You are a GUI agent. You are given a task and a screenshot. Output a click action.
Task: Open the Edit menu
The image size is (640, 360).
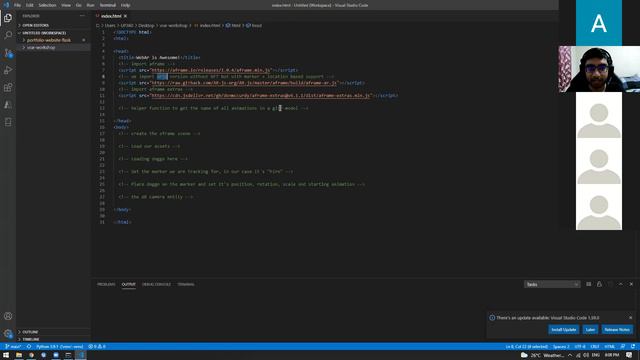pos(29,5)
